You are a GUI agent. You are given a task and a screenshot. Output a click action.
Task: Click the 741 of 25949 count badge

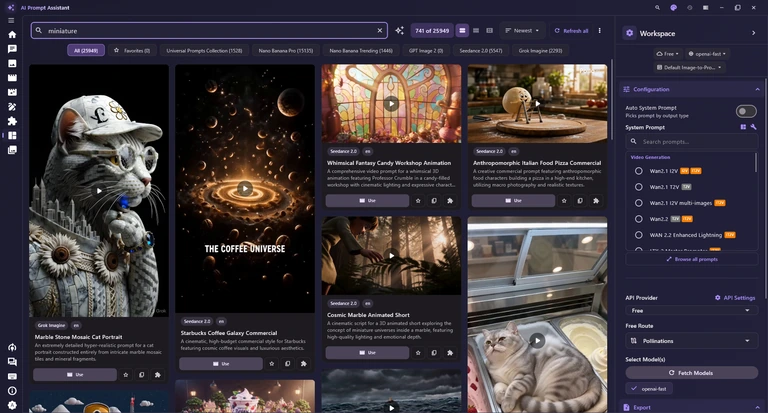coord(432,30)
